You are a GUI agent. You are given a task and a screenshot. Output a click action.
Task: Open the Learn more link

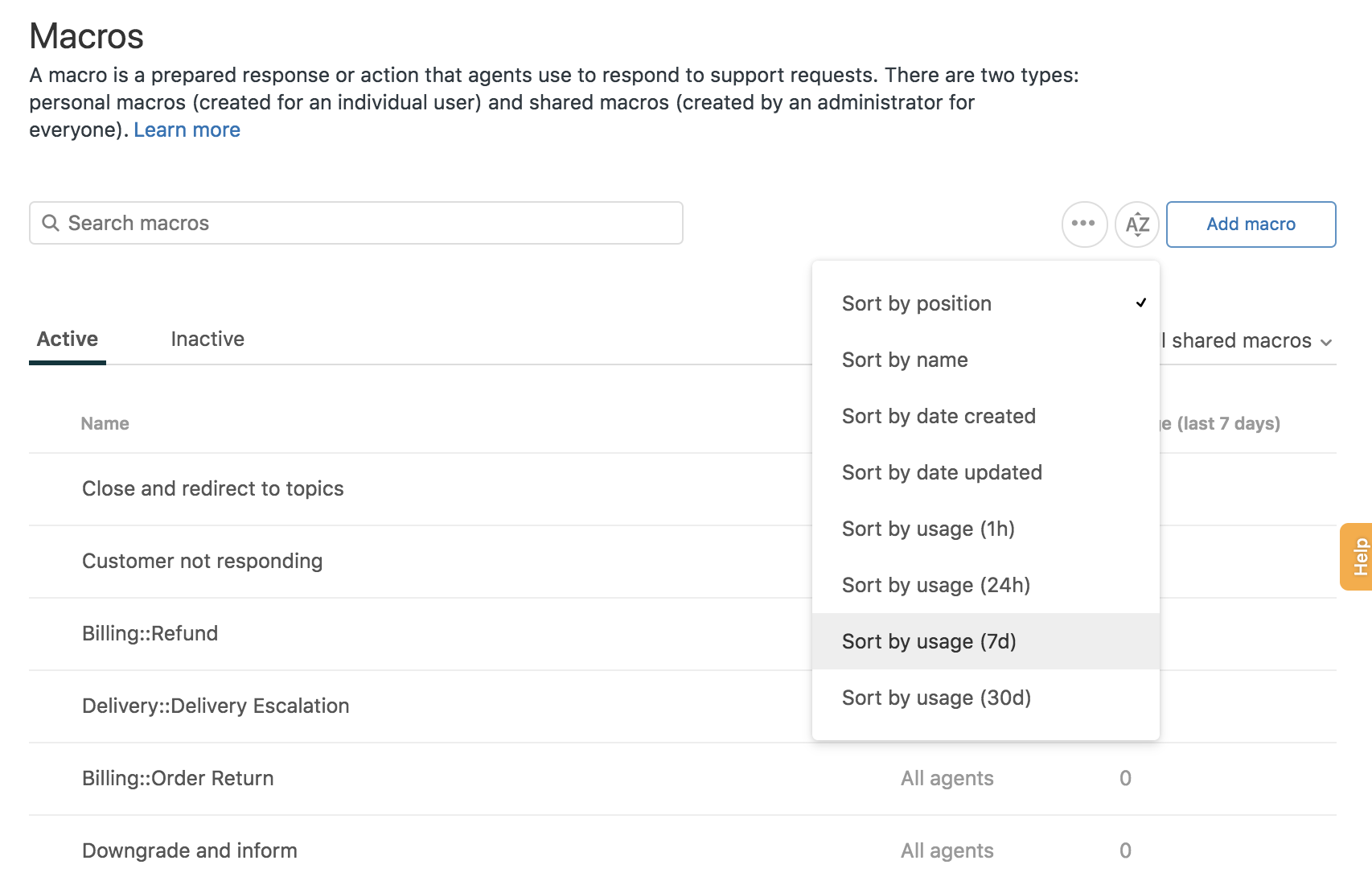pyautogui.click(x=187, y=130)
